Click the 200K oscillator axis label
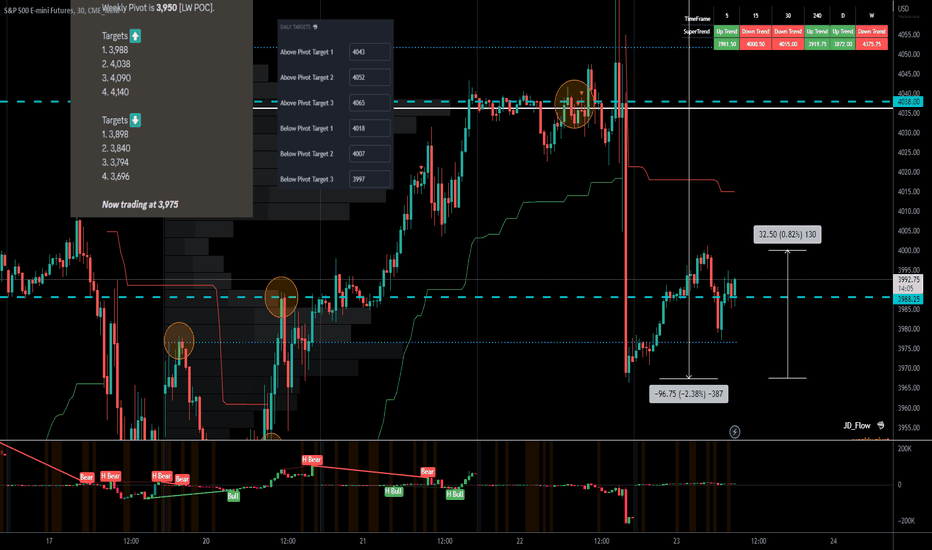 pos(905,449)
